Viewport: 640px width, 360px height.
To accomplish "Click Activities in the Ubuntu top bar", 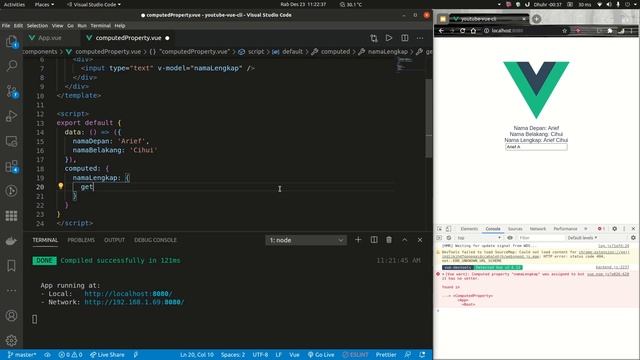I will [x=14, y=4].
